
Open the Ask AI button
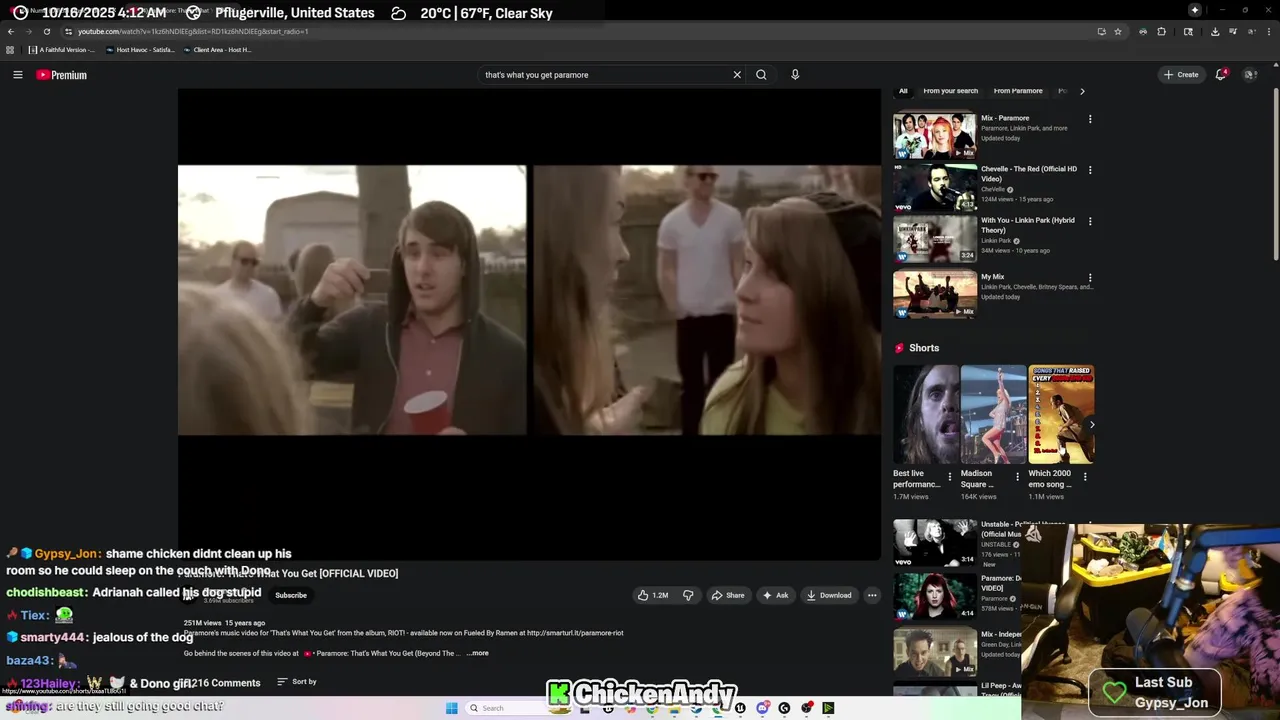click(x=775, y=595)
